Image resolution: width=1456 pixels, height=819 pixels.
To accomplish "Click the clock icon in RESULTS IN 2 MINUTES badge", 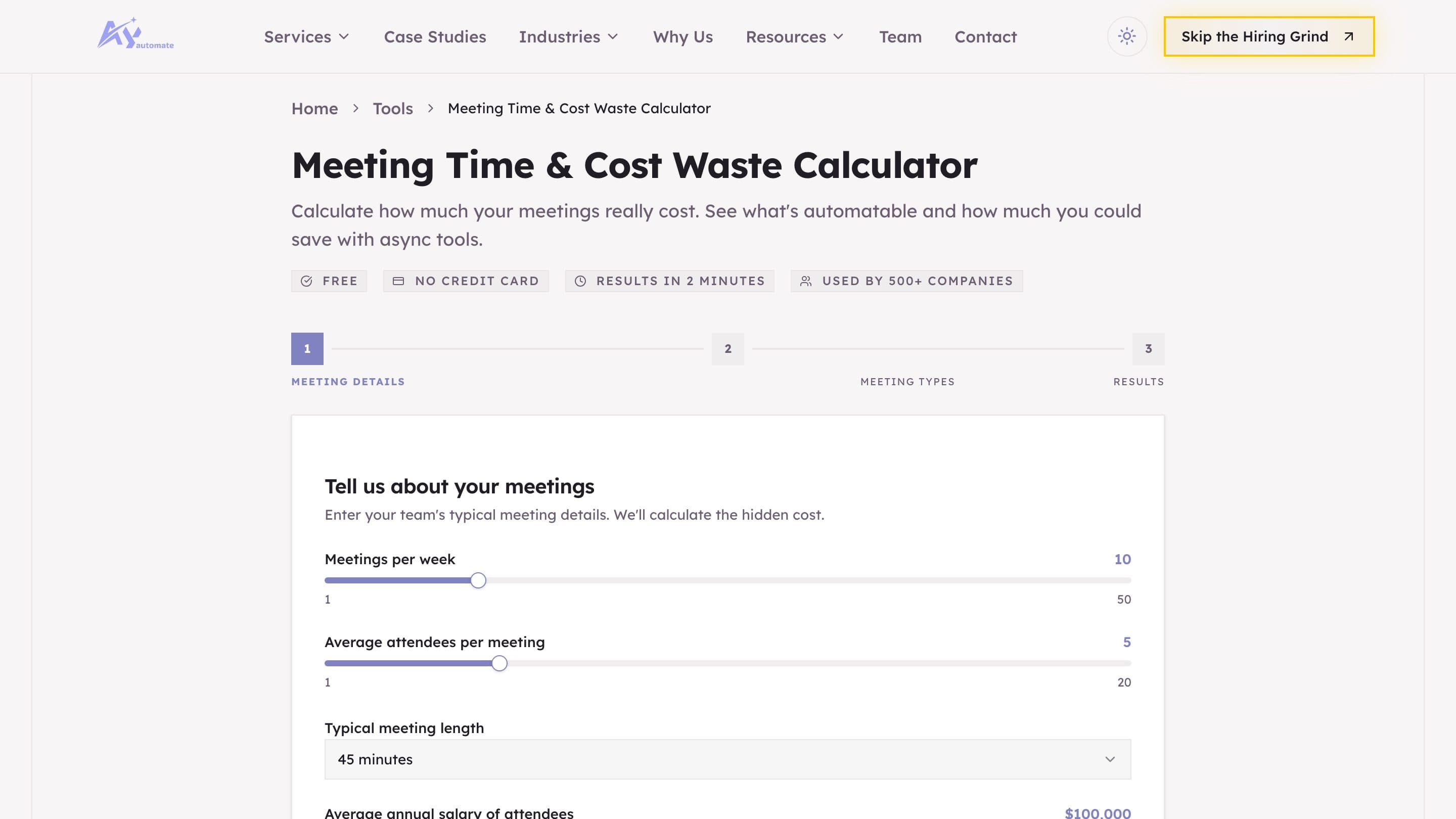I will [x=580, y=281].
